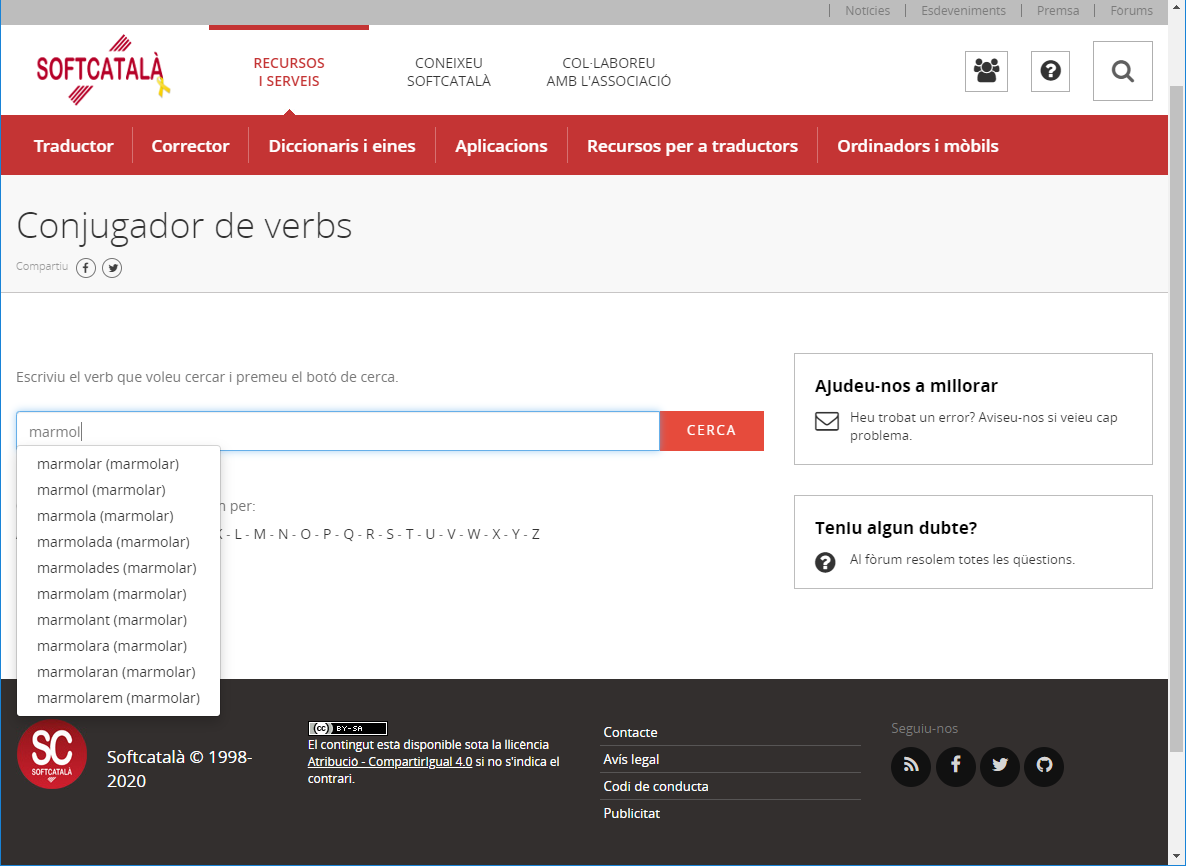Image resolution: width=1186 pixels, height=866 pixels.
Task: Pick 'marmolarem (marmolar)' suggestion
Action: click(x=118, y=698)
